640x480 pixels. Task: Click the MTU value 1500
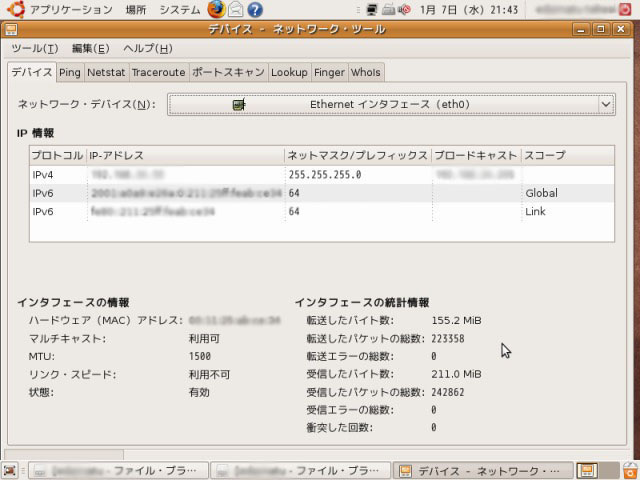[x=200, y=356]
